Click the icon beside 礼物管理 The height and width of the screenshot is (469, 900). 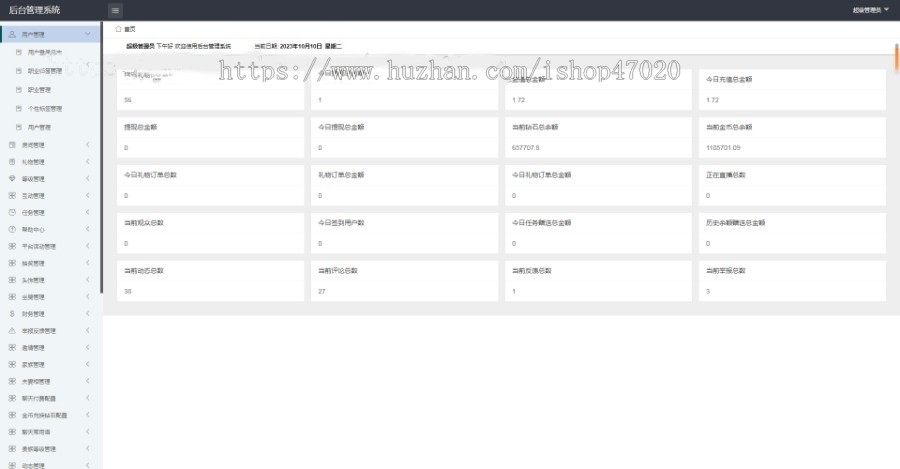12,162
